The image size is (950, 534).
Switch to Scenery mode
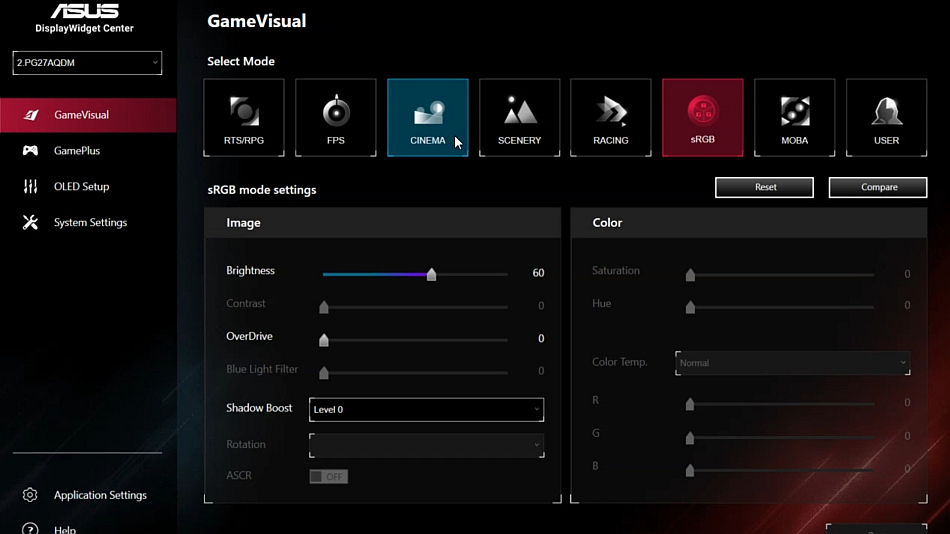[519, 117]
